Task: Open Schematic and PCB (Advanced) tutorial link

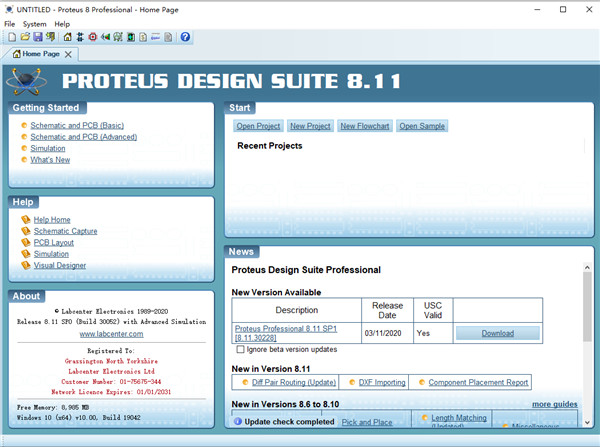Action: point(84,137)
